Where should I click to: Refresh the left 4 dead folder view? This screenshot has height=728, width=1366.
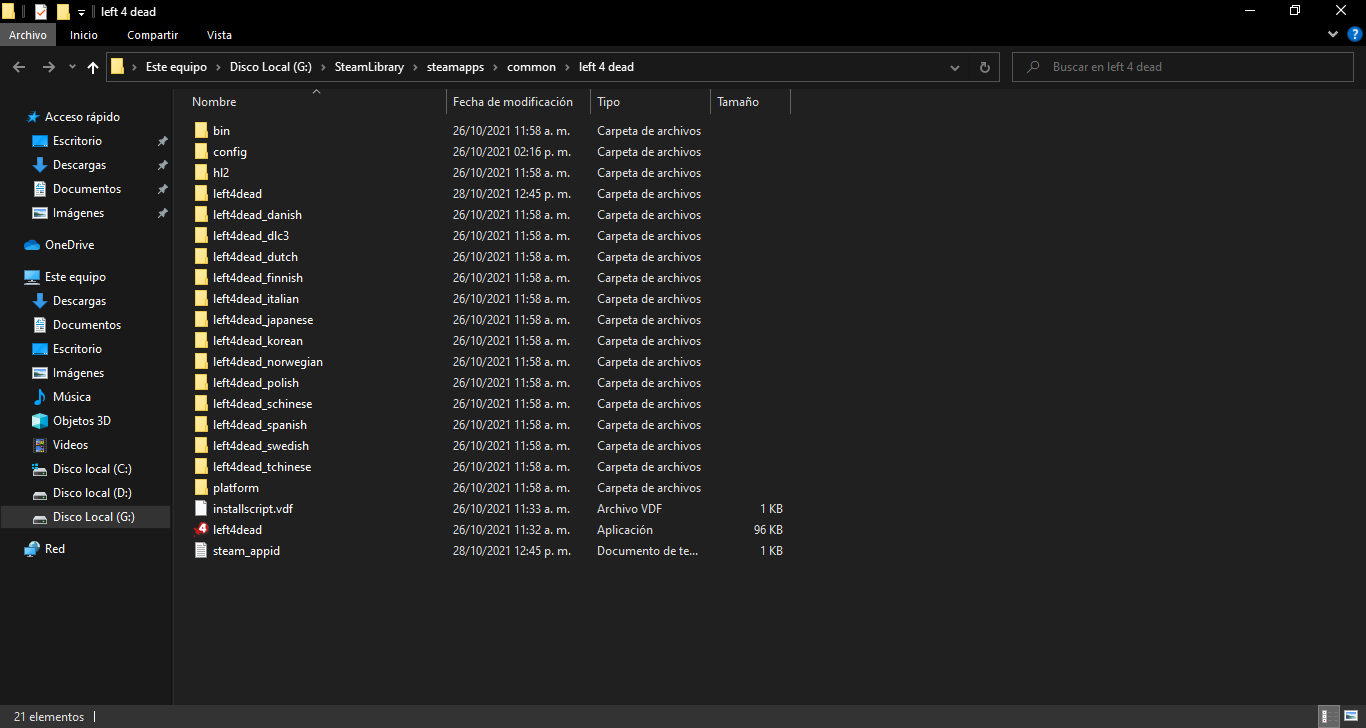984,67
